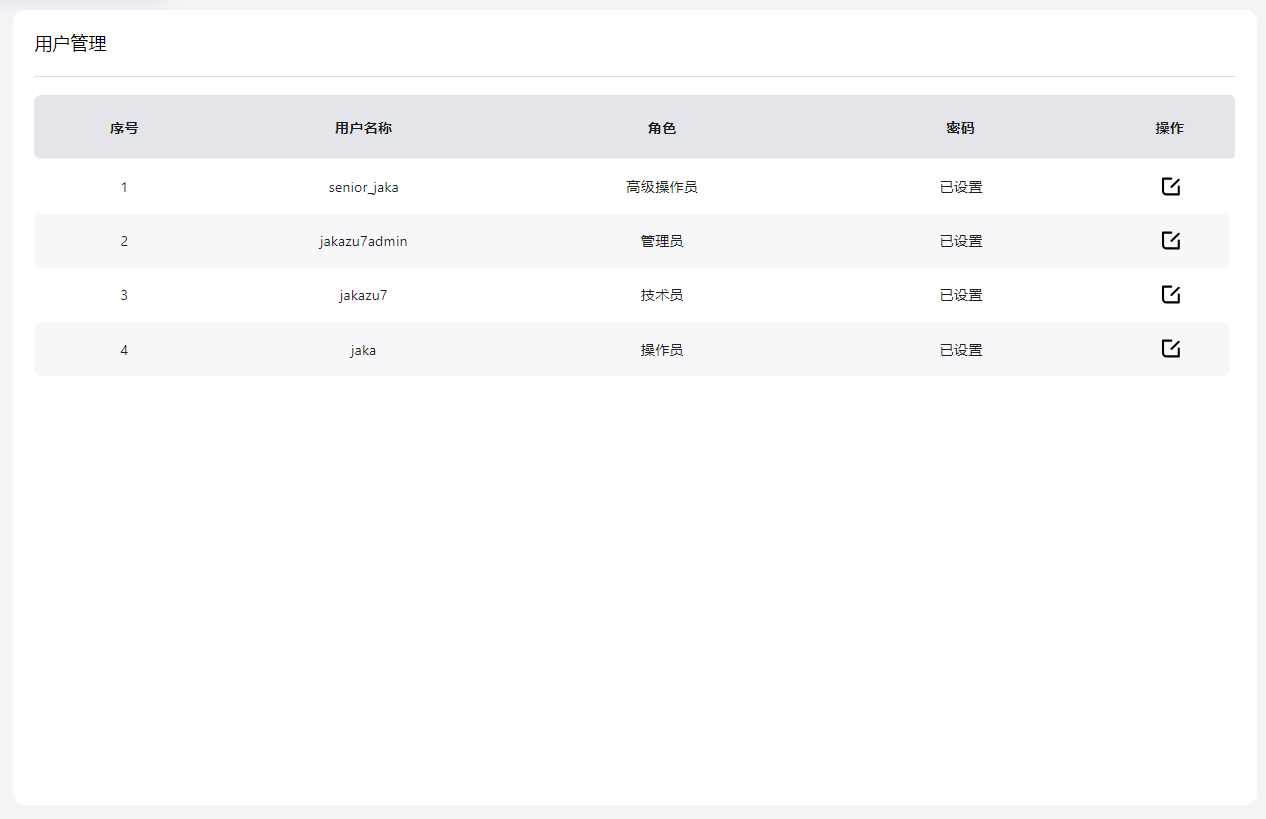Viewport: 1266px width, 819px height.
Task: Click the edit icon for senior_jaka
Action: (1170, 187)
